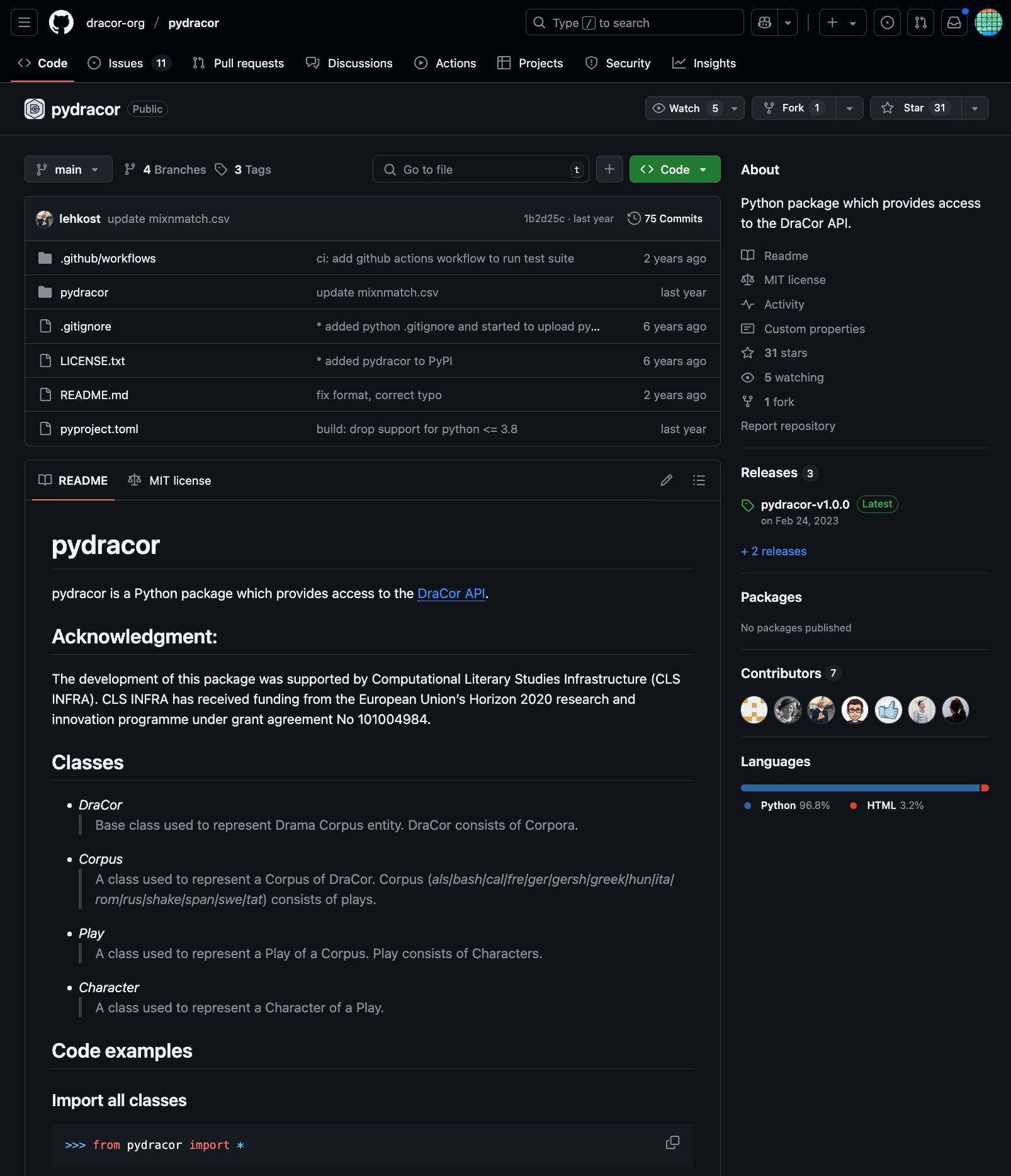
Task: Show the + 2 releases link
Action: point(774,551)
